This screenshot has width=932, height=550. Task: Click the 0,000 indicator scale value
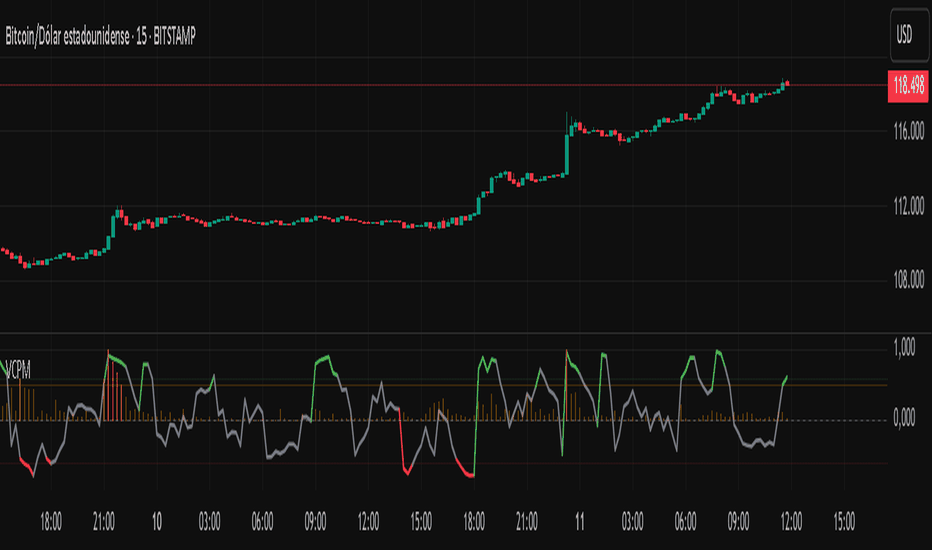[x=905, y=419]
